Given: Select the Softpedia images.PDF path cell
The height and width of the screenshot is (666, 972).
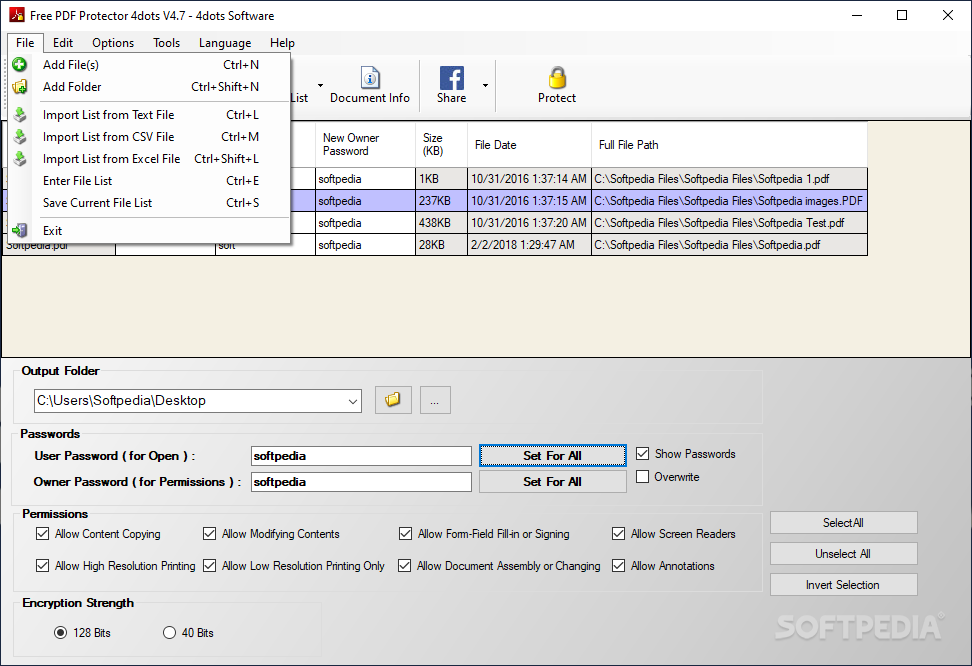Looking at the screenshot, I should [730, 201].
